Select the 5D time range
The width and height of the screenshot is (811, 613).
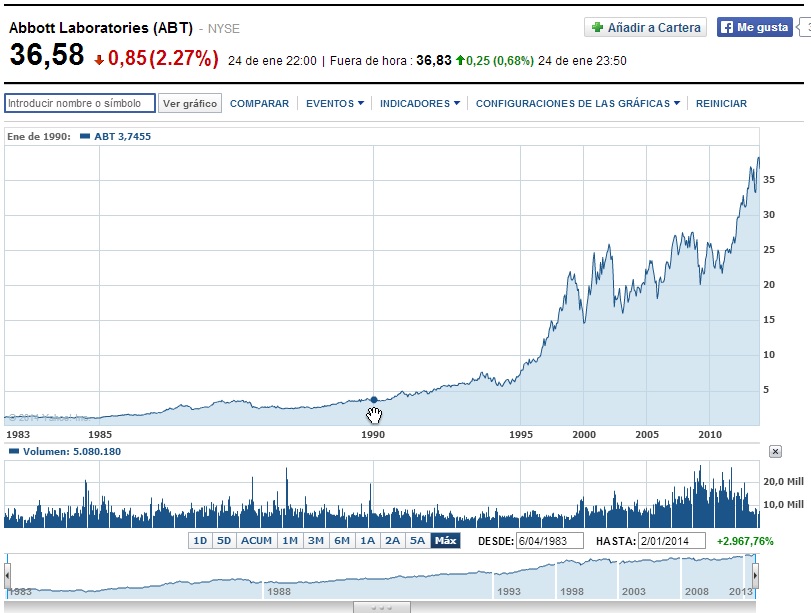(224, 541)
